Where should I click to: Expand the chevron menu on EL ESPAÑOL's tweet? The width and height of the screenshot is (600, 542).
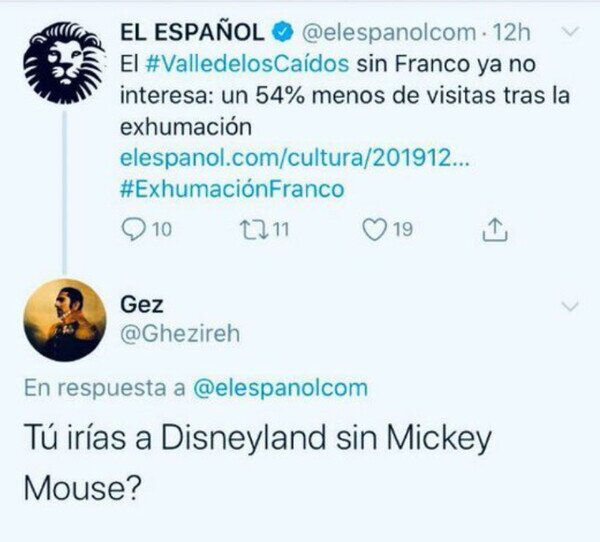click(x=571, y=33)
